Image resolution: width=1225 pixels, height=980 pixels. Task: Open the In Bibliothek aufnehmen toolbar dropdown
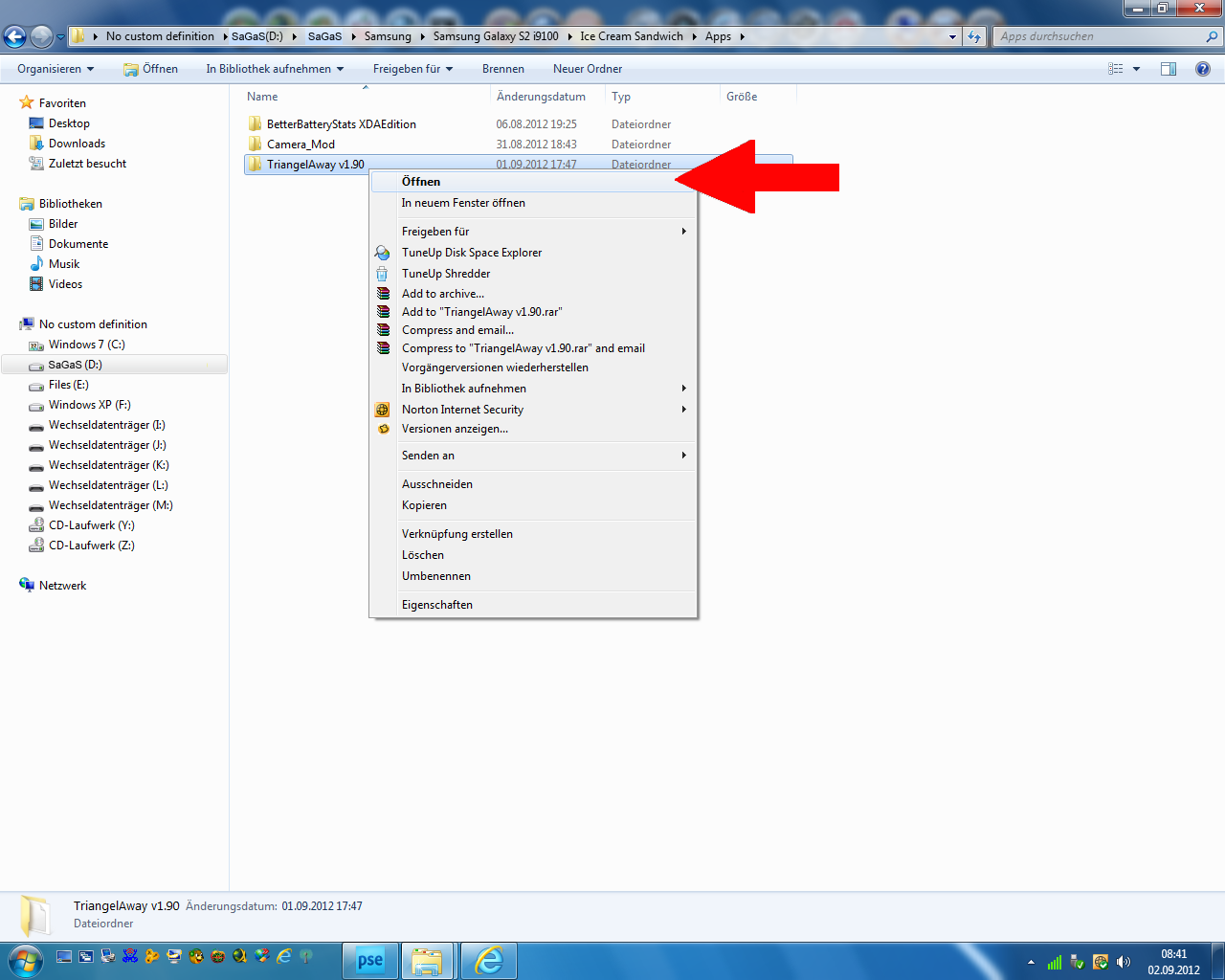pos(275,69)
